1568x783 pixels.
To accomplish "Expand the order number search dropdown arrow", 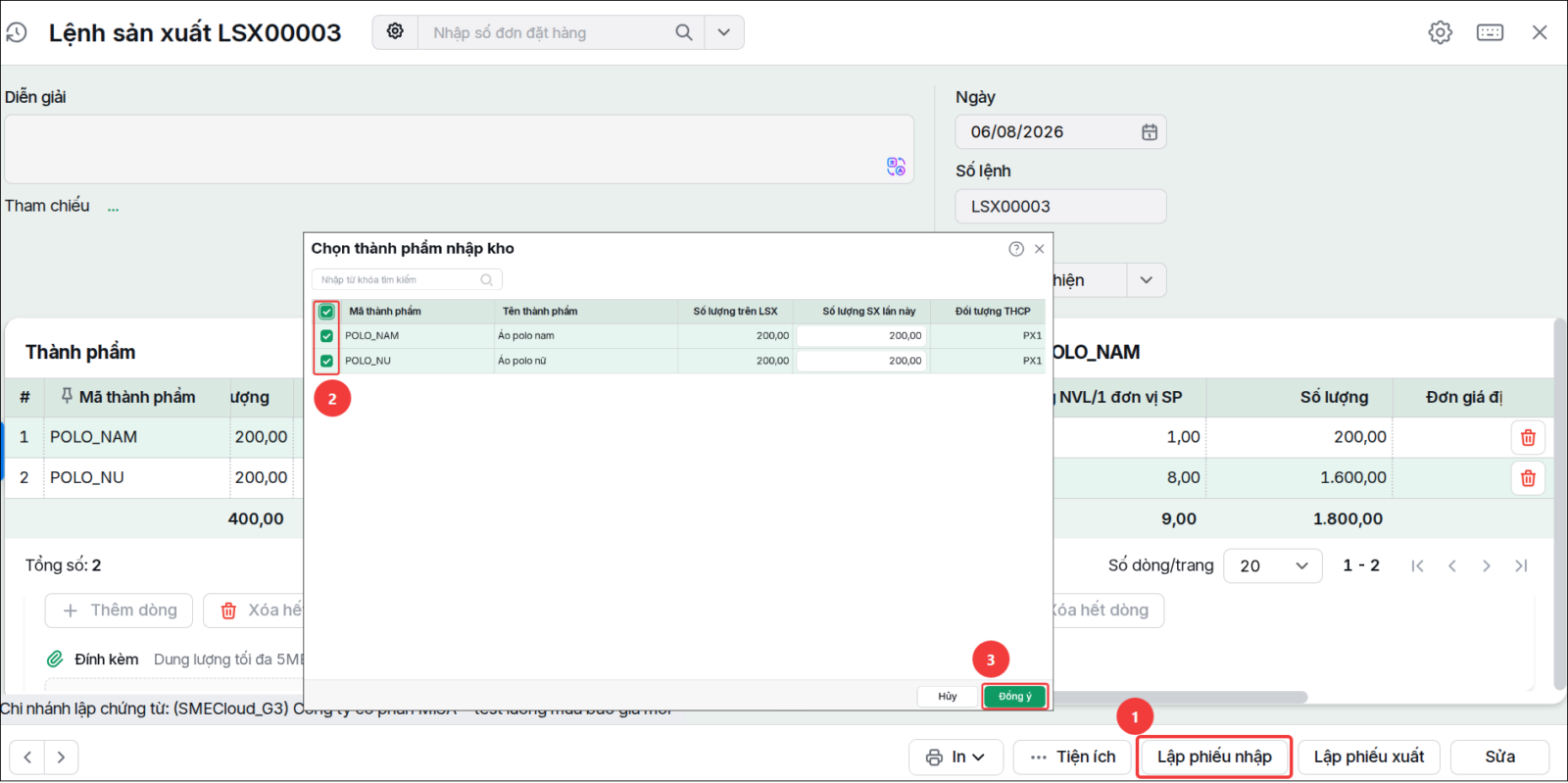I will (723, 32).
